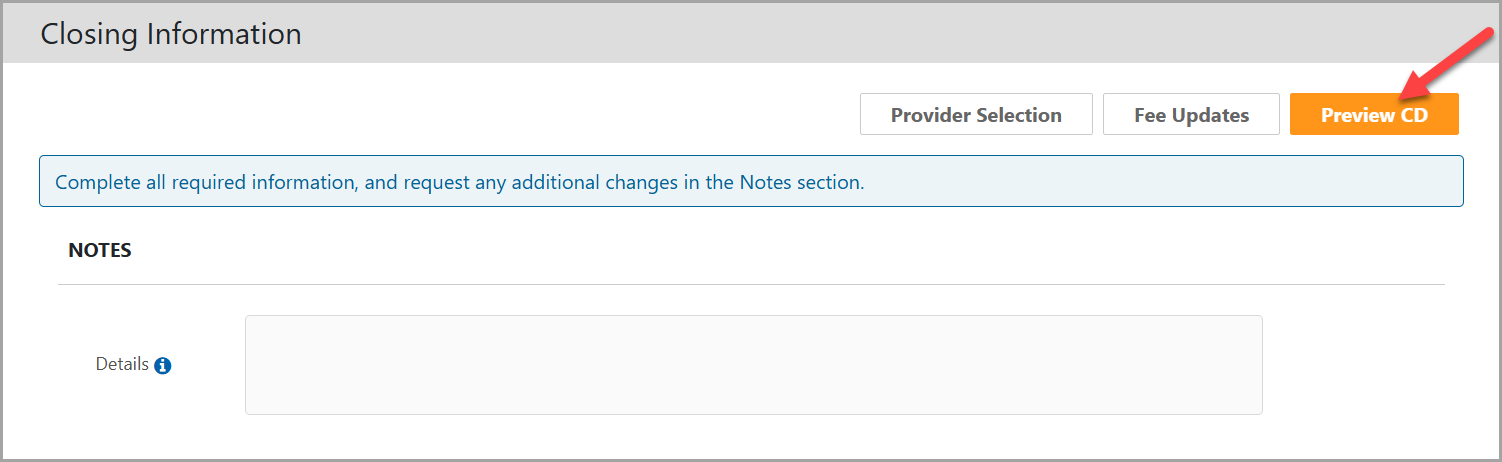Show the Details help tooltip icon
Image resolution: width=1502 pixels, height=462 pixels.
pos(163,366)
